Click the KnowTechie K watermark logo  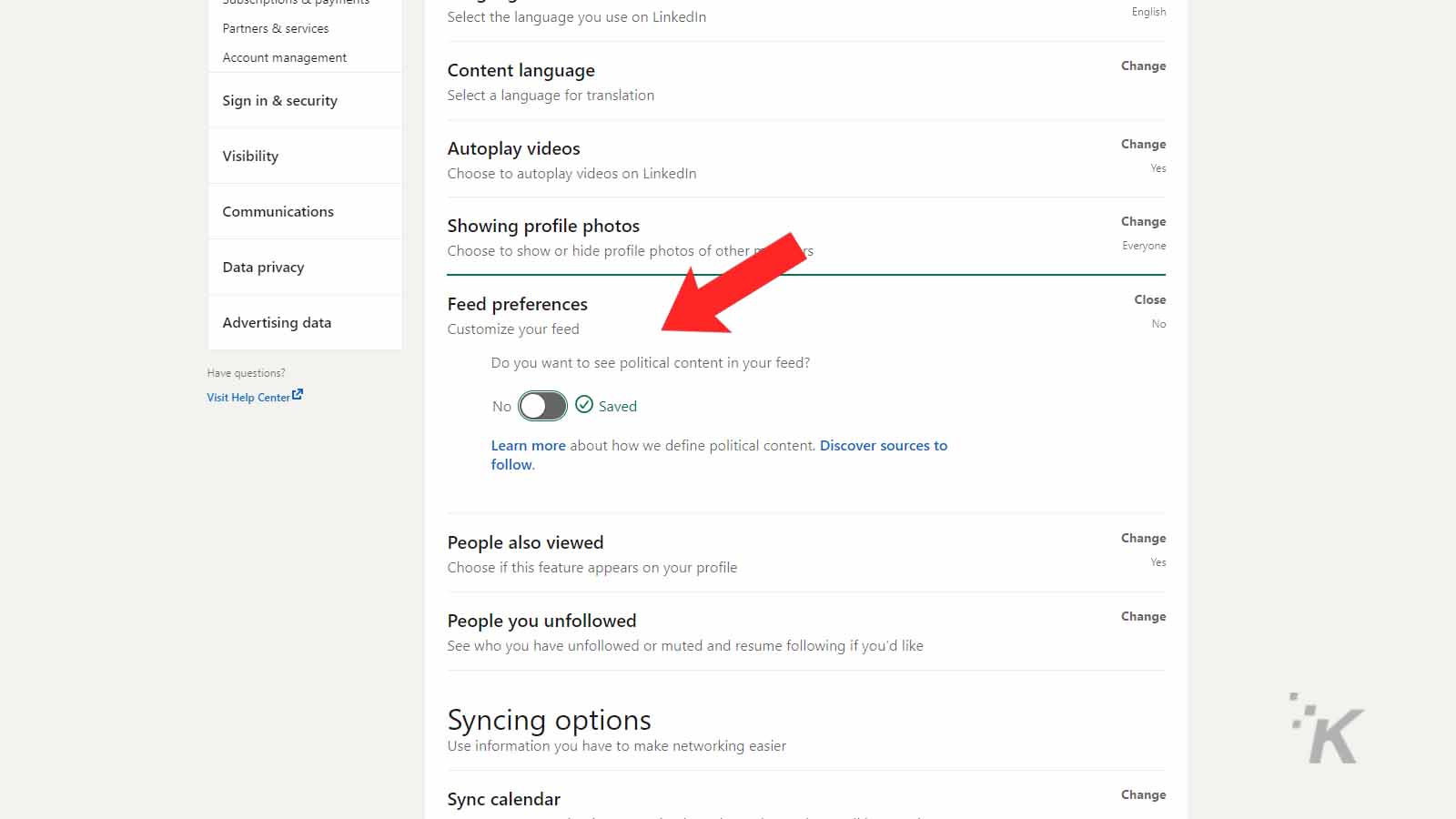coord(1328,730)
